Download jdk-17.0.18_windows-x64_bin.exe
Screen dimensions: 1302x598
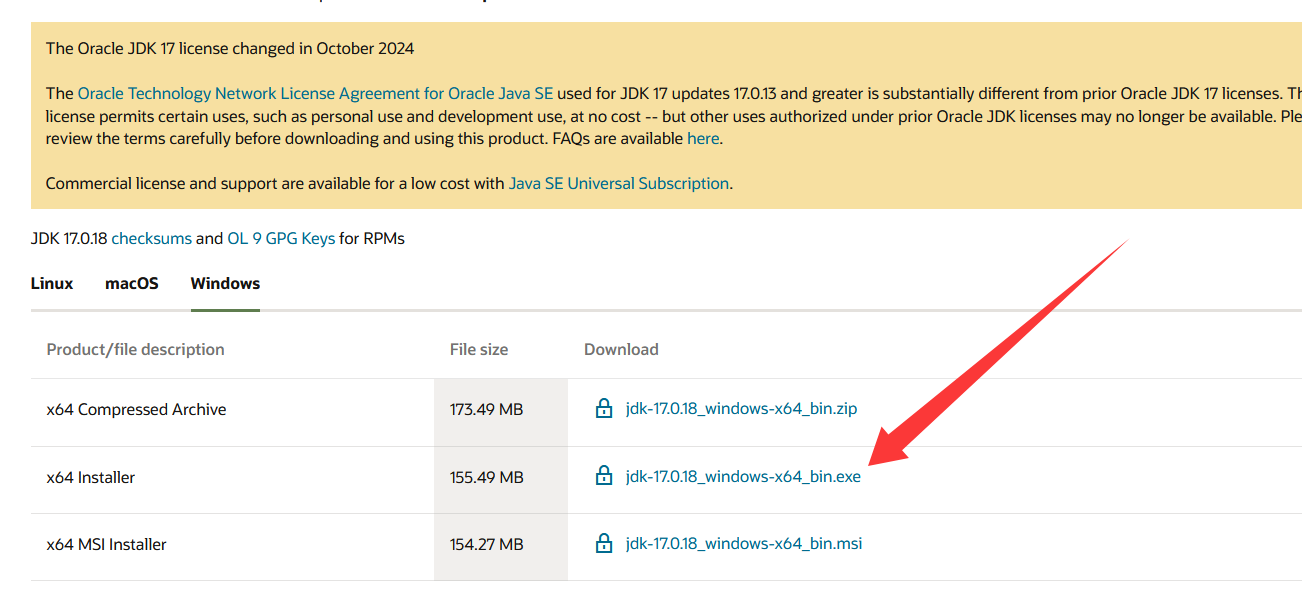coord(743,477)
